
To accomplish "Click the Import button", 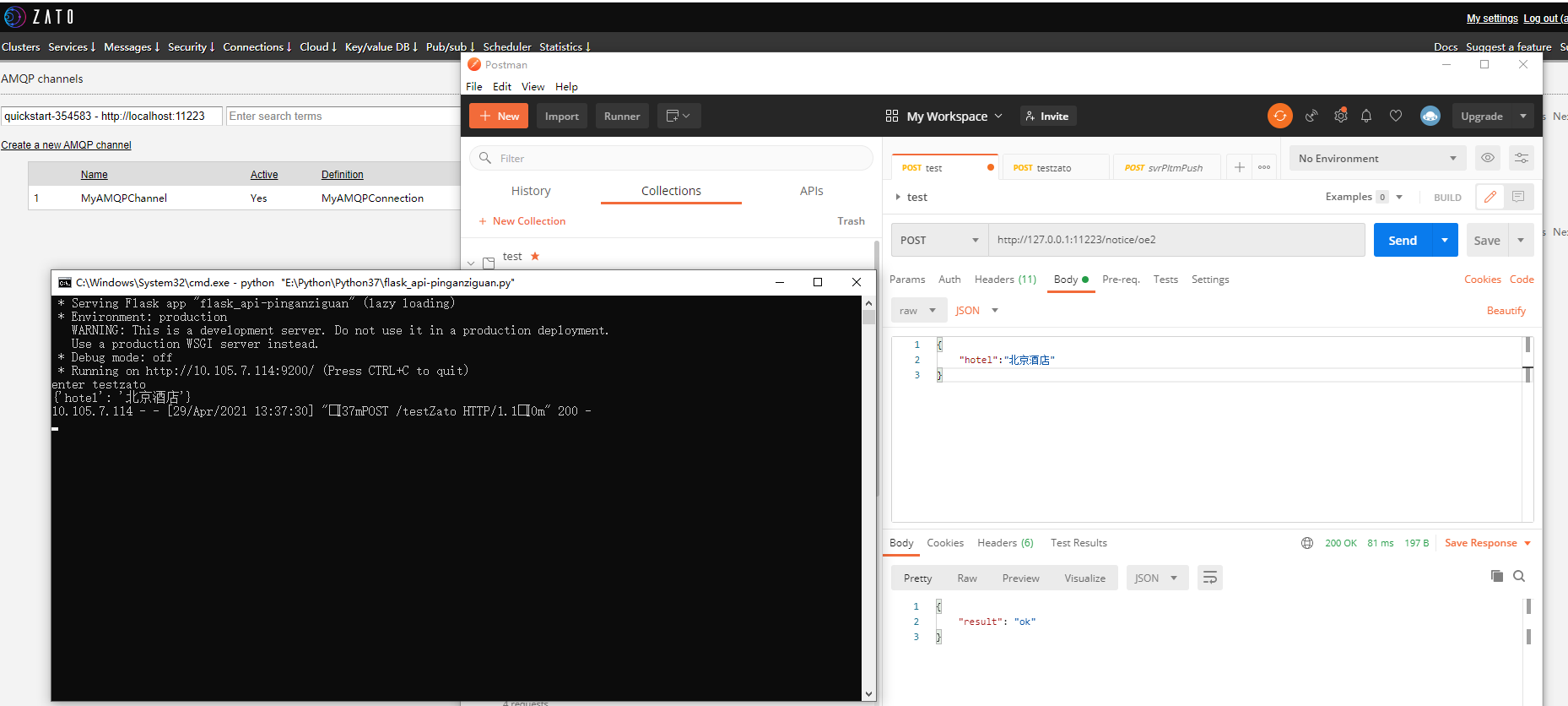I will point(561,116).
